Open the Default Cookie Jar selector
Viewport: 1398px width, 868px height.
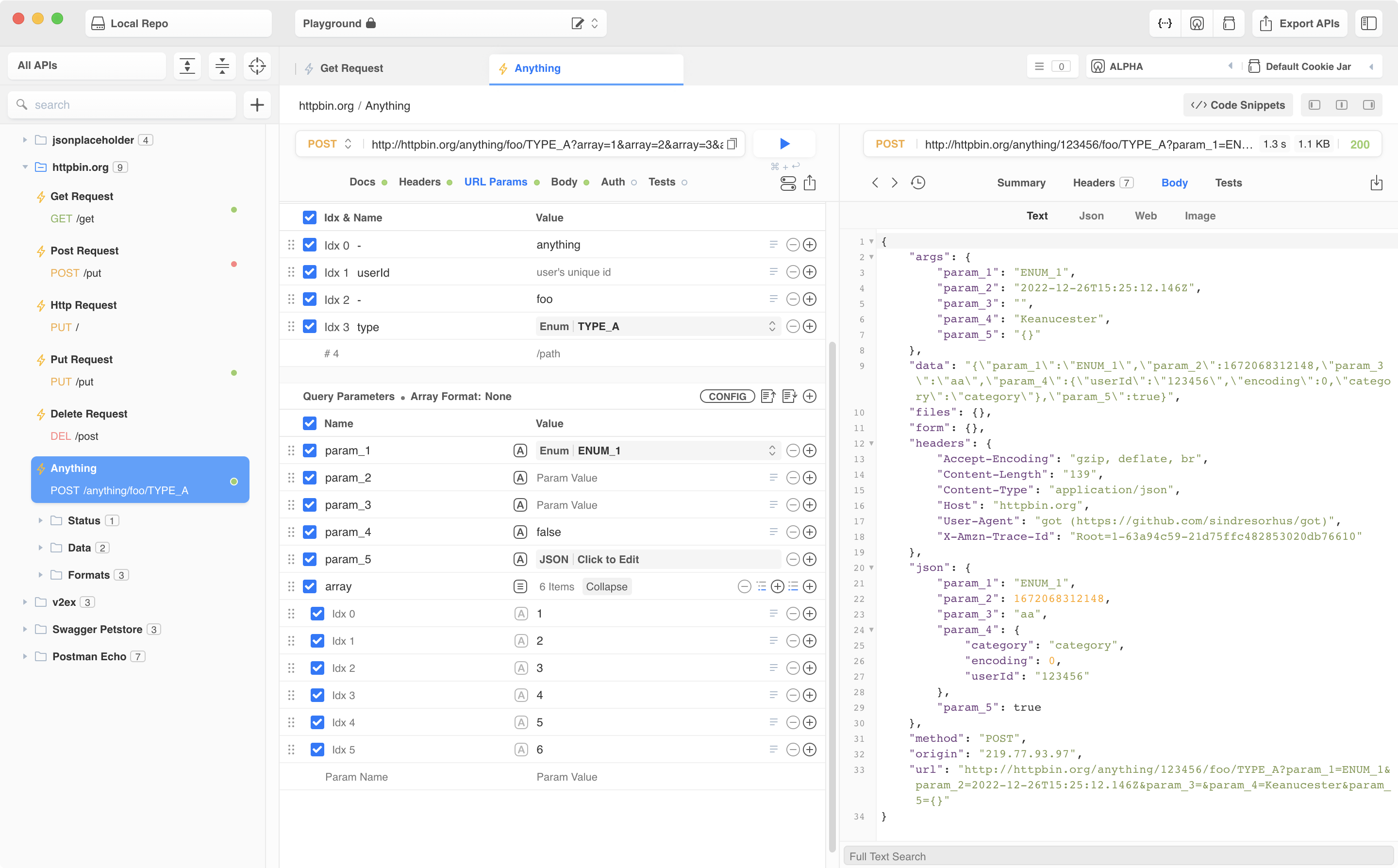point(1311,67)
